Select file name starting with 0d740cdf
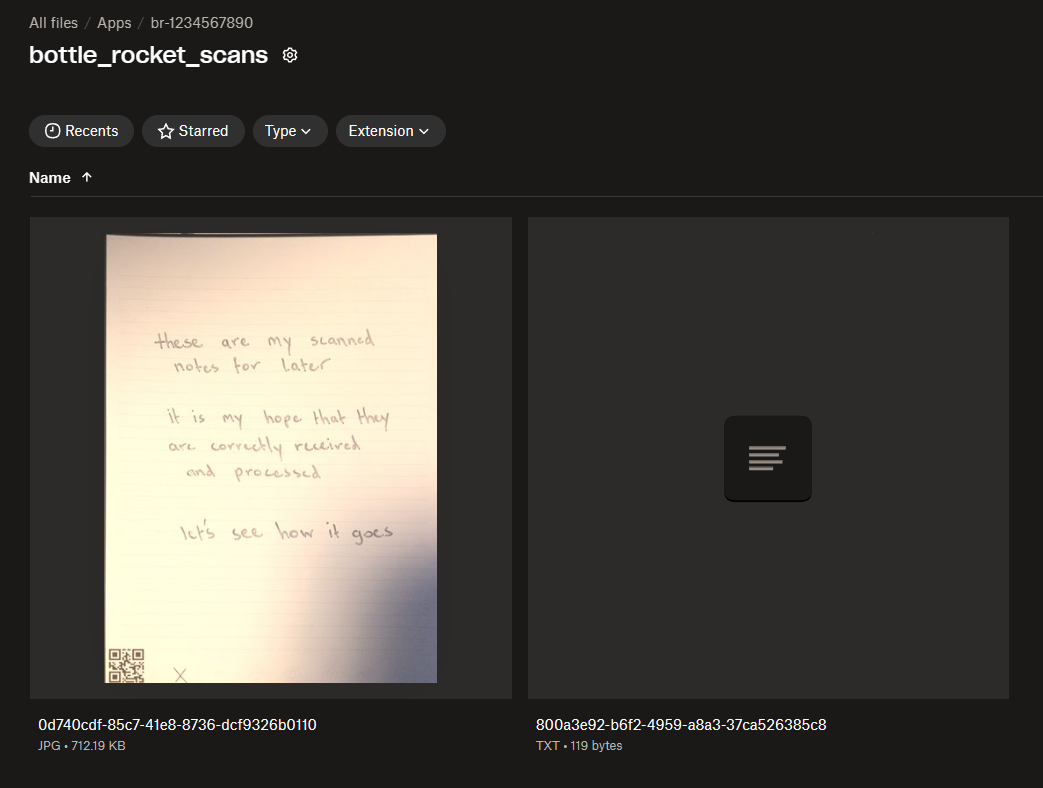The height and width of the screenshot is (788, 1043). tap(177, 725)
